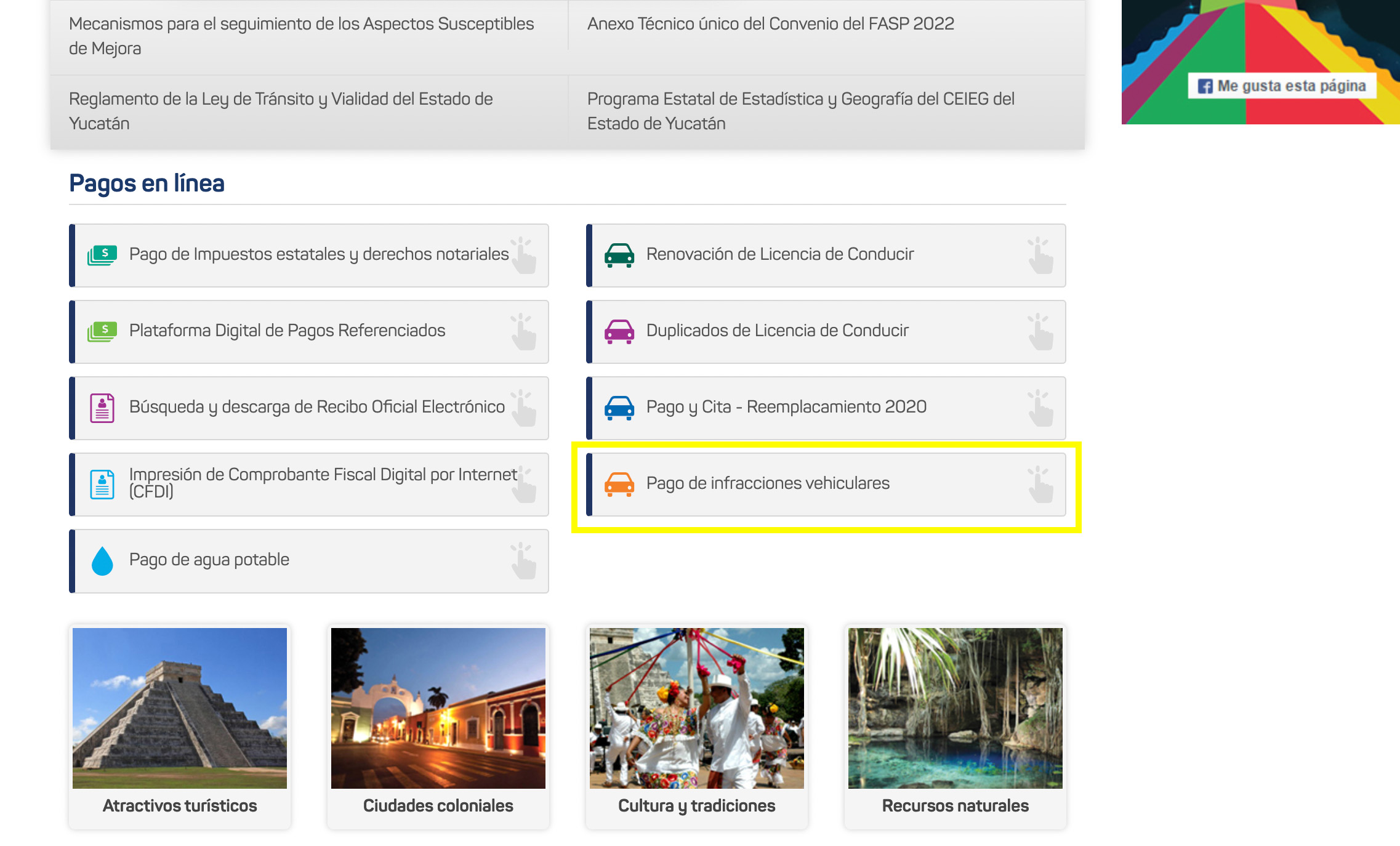
Task: Click the blue car icon for Reemplacamiento 2020
Action: (x=619, y=408)
